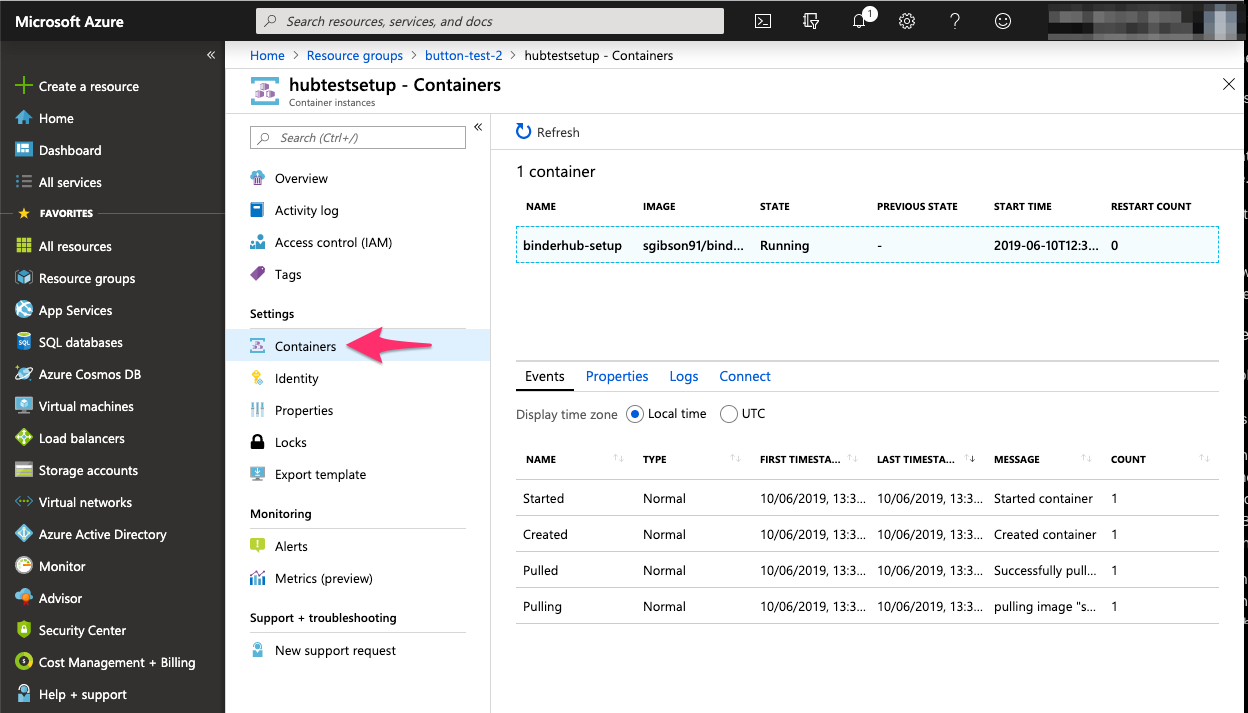
Task: Click the All resources grid icon
Action: tap(24, 246)
